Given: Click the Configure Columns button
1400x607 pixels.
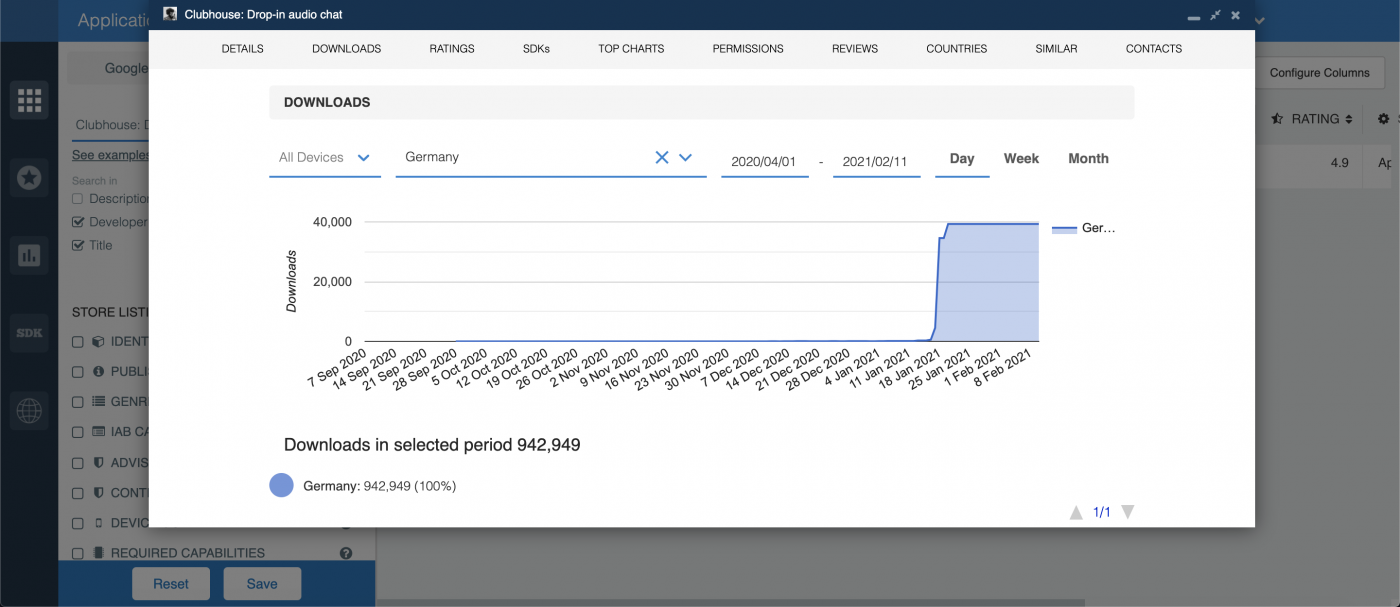Looking at the screenshot, I should click(1322, 72).
